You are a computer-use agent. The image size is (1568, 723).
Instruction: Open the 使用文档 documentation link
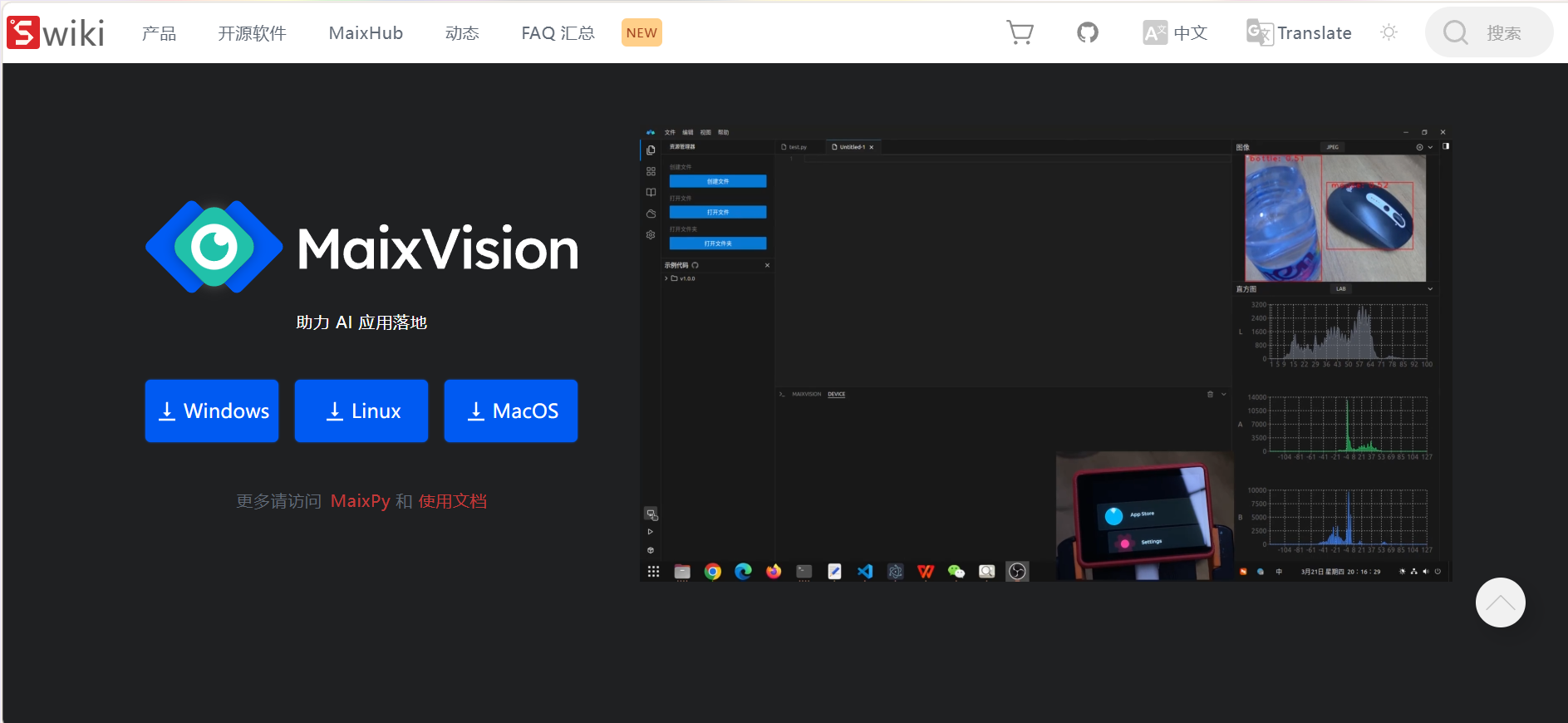coord(453,501)
